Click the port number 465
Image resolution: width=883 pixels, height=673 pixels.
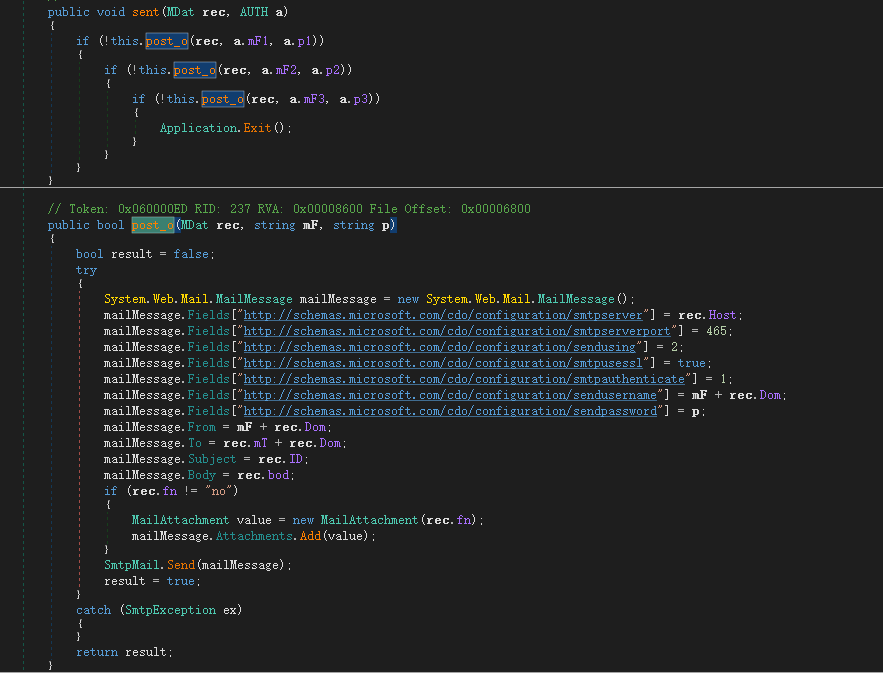pos(716,331)
